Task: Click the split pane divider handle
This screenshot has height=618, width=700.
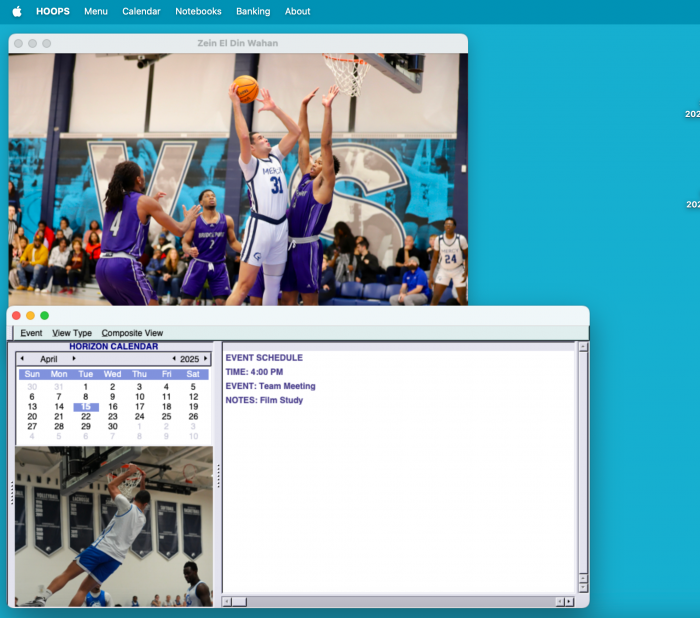Action: pos(218,477)
